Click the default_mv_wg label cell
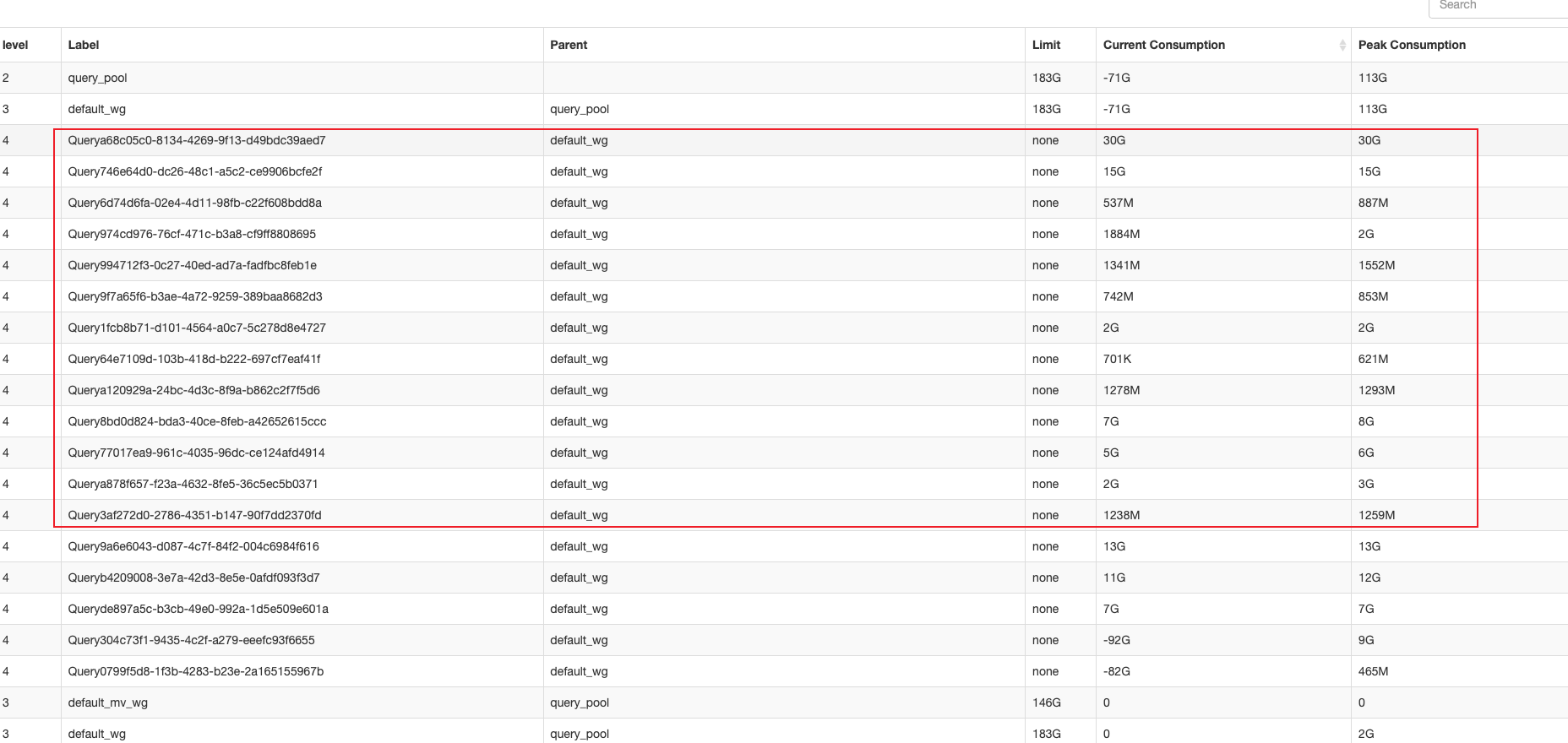The width and height of the screenshot is (1568, 743). point(108,702)
